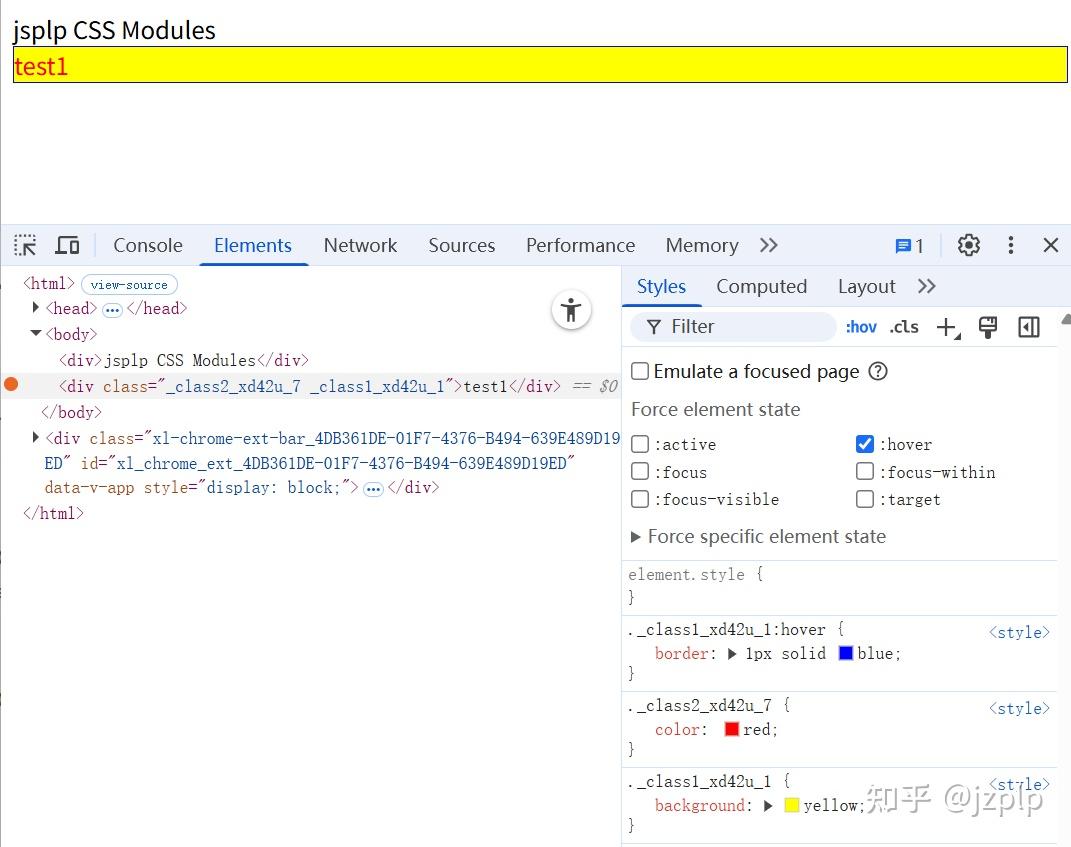
Task: Check the :focus-within state checkbox
Action: point(865,471)
